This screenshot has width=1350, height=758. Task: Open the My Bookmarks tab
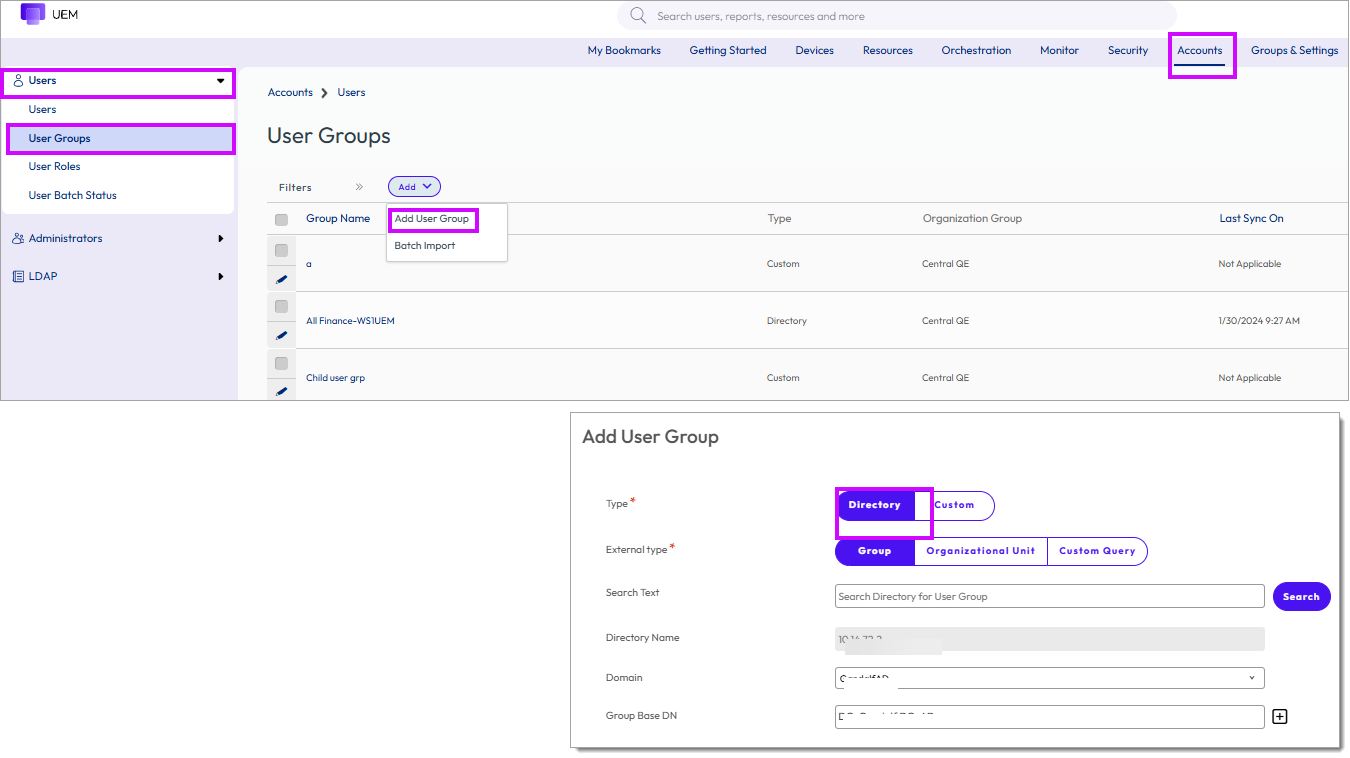624,51
